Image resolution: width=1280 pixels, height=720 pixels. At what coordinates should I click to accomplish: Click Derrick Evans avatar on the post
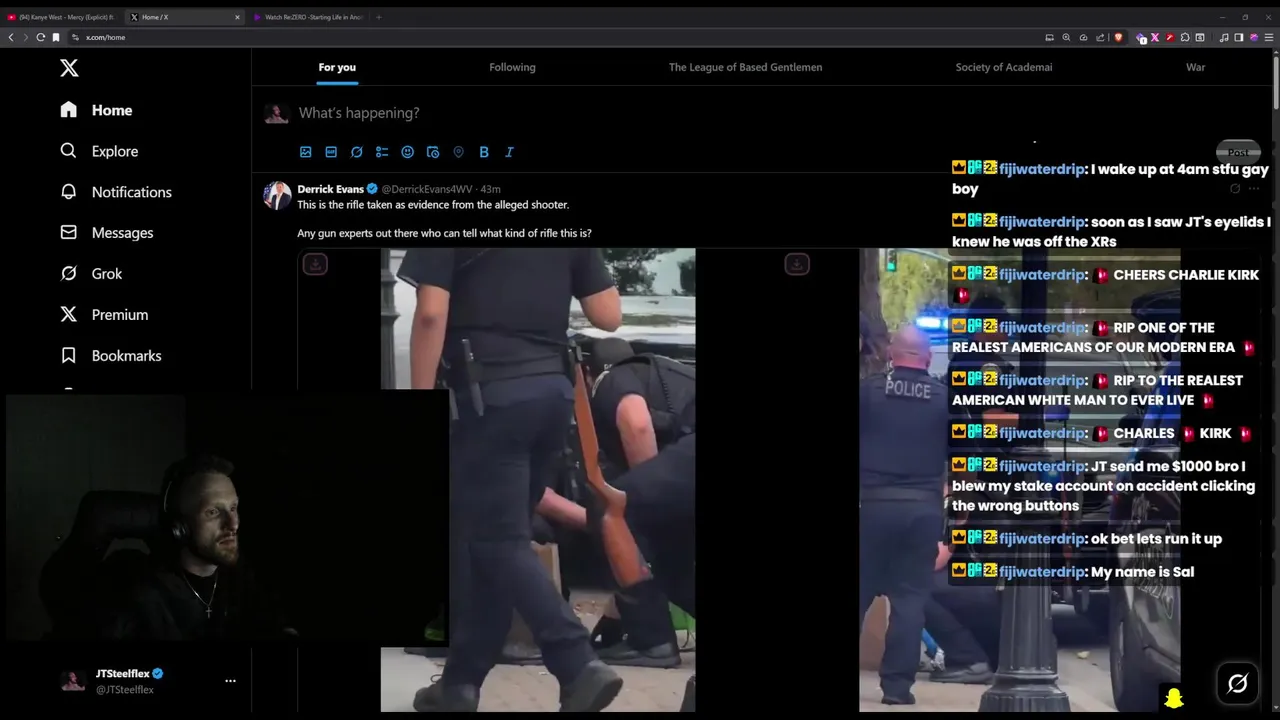(x=277, y=196)
